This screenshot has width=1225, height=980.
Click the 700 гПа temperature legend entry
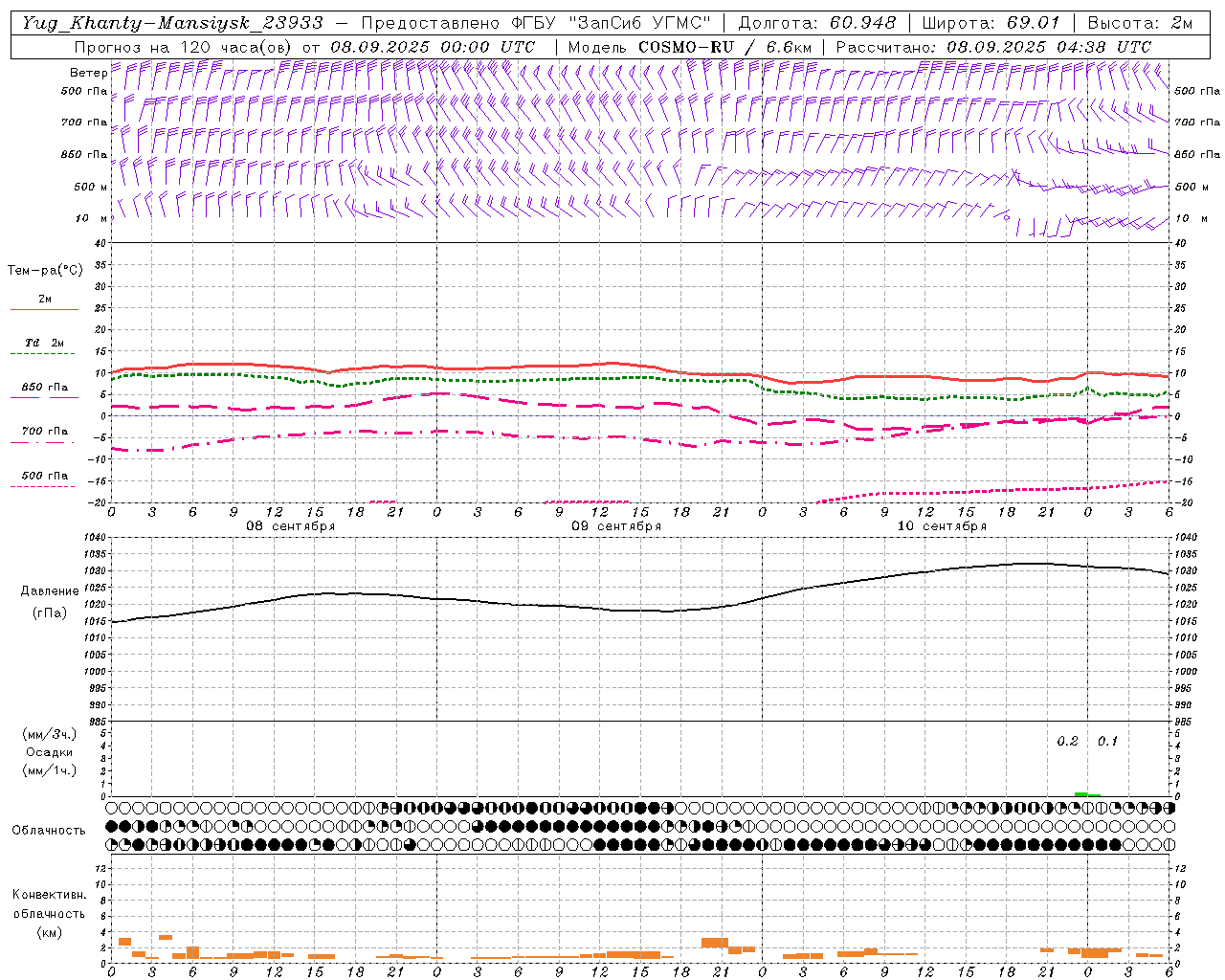44,432
